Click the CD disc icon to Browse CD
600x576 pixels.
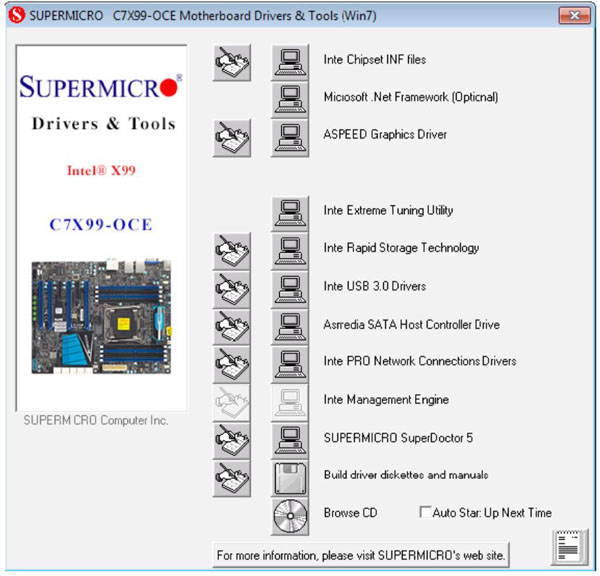pyautogui.click(x=290, y=516)
